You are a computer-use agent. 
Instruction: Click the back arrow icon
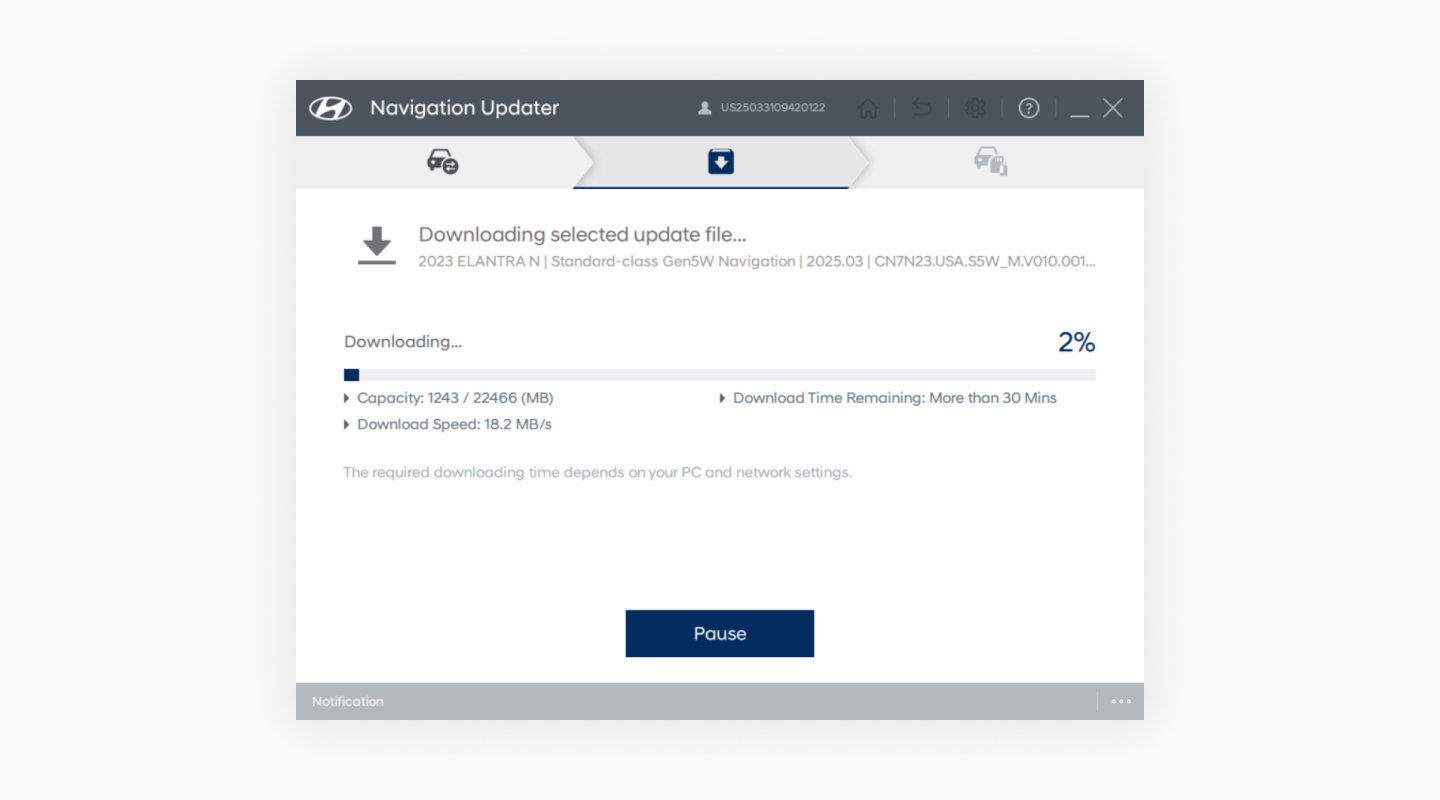point(922,108)
